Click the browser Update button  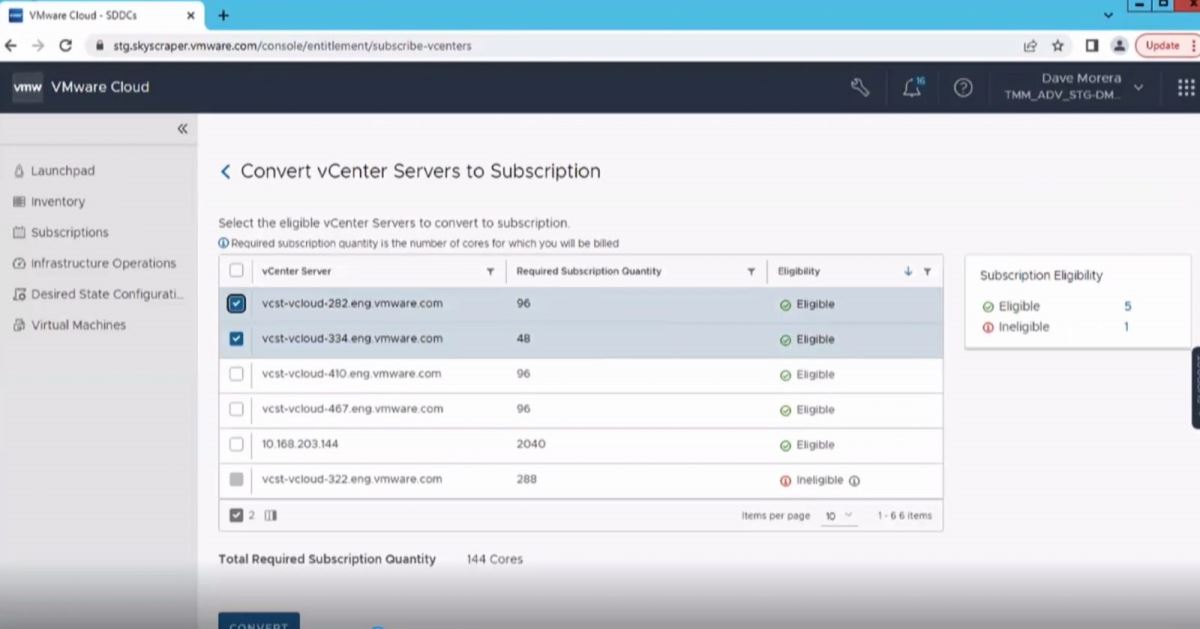[1162, 45]
